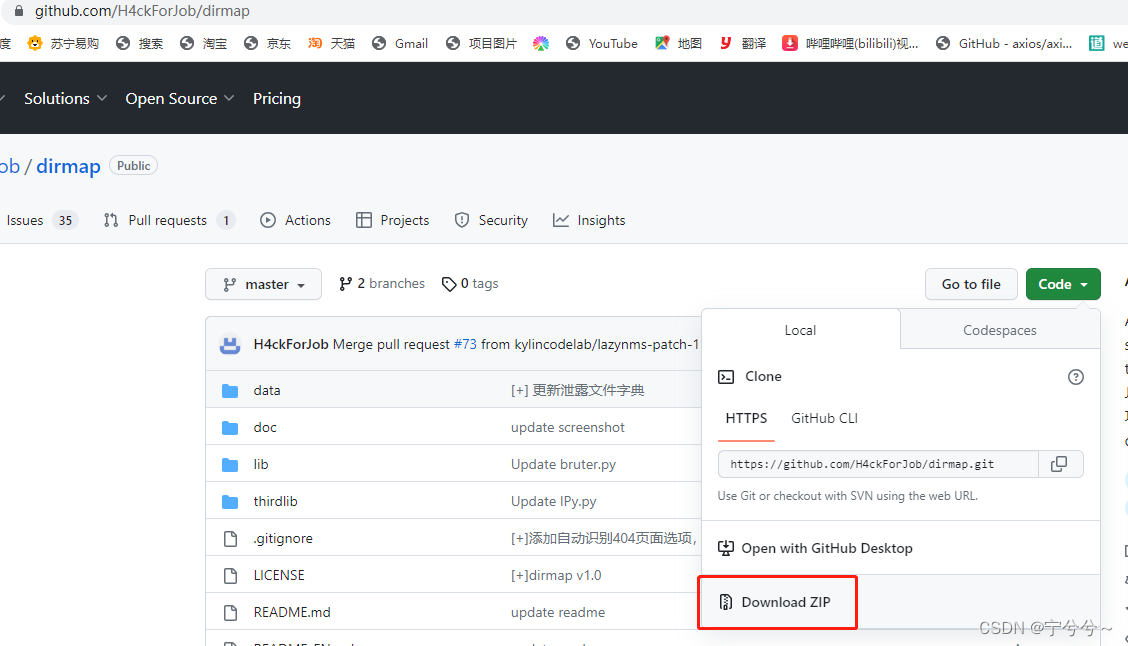This screenshot has width=1128, height=646.
Task: Expand the Open Source menu
Action: (180, 99)
